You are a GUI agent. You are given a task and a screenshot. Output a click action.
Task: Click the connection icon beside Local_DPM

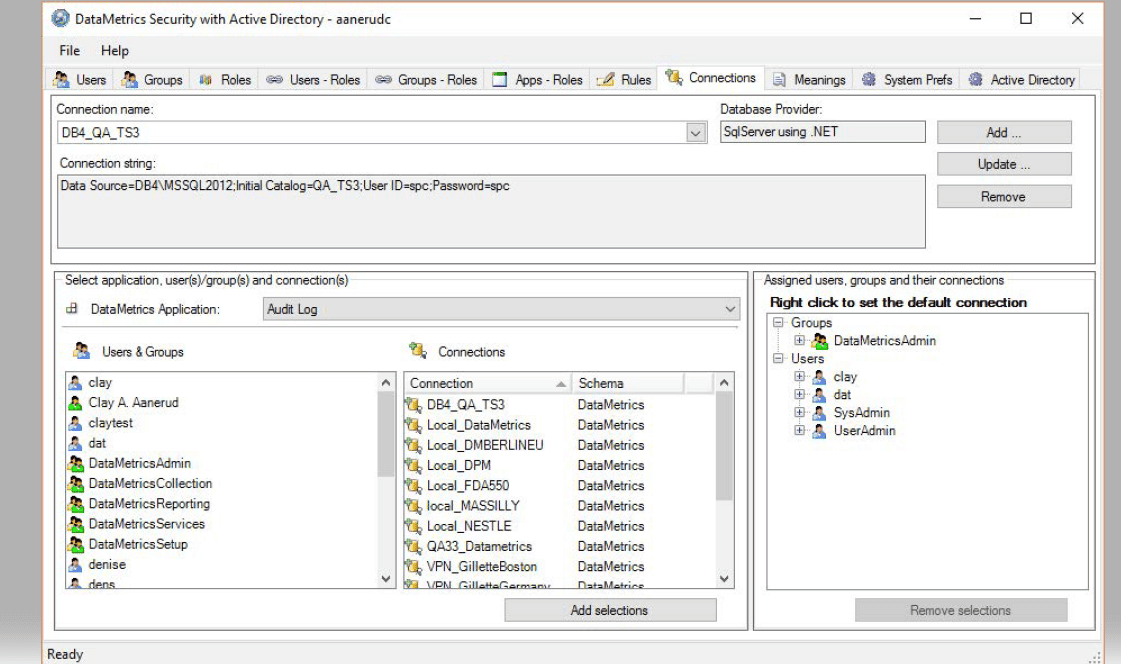pos(413,465)
